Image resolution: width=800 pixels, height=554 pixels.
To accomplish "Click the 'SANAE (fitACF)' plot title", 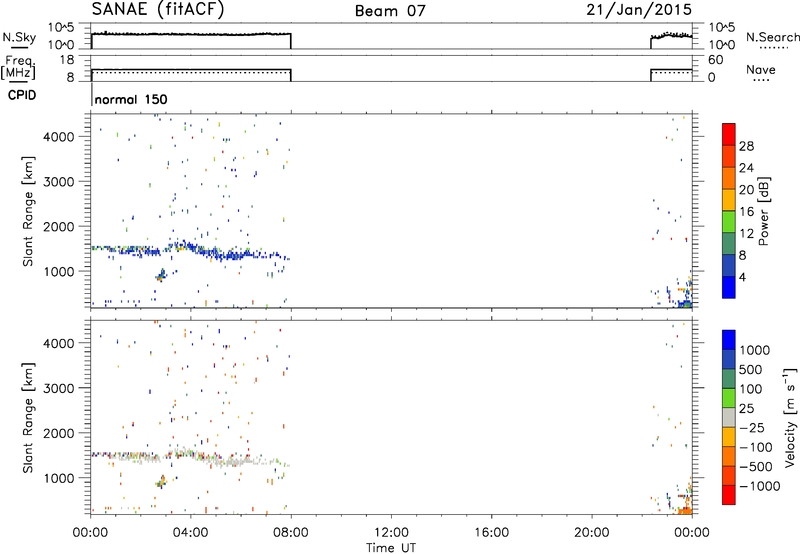I will click(158, 10).
